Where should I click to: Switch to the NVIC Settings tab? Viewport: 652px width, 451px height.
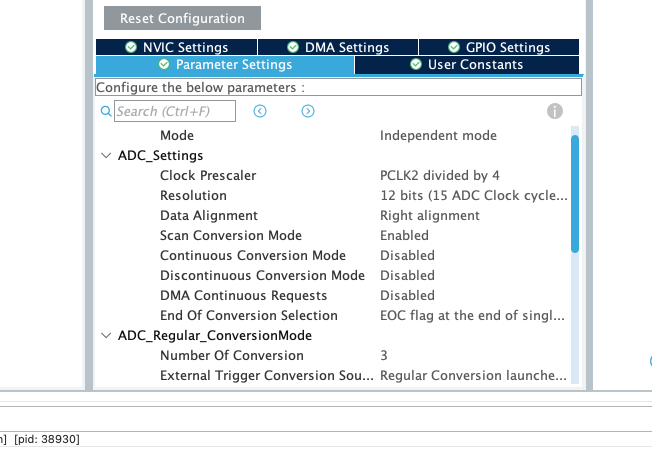click(x=176, y=47)
